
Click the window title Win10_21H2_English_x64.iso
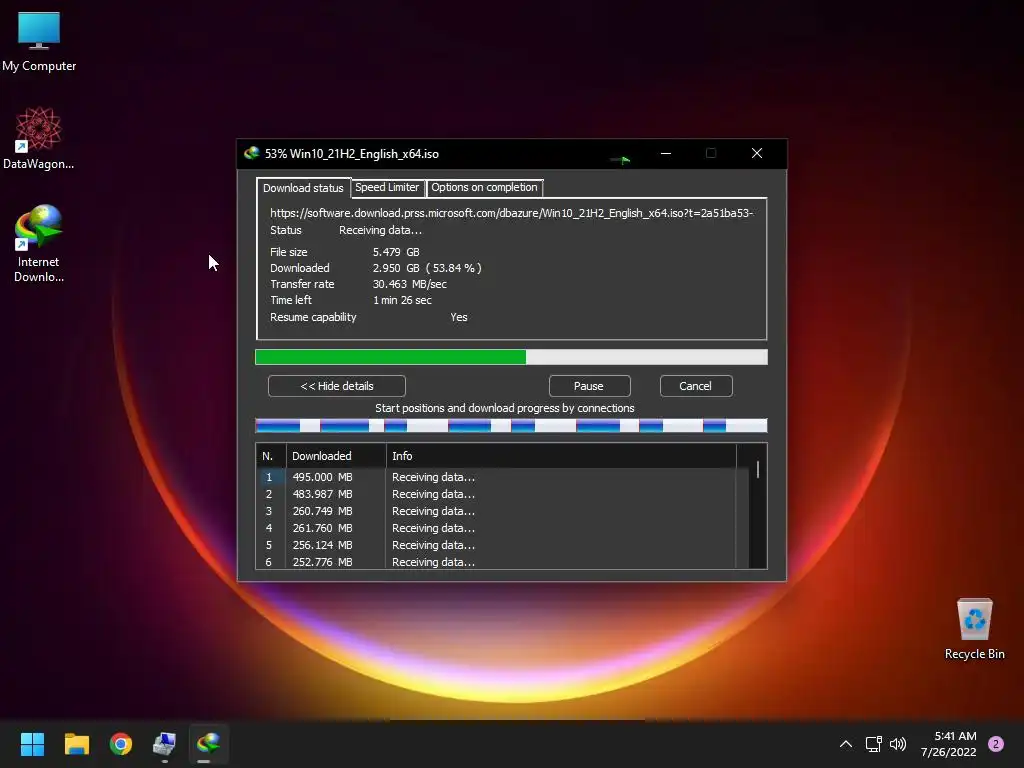(x=364, y=154)
